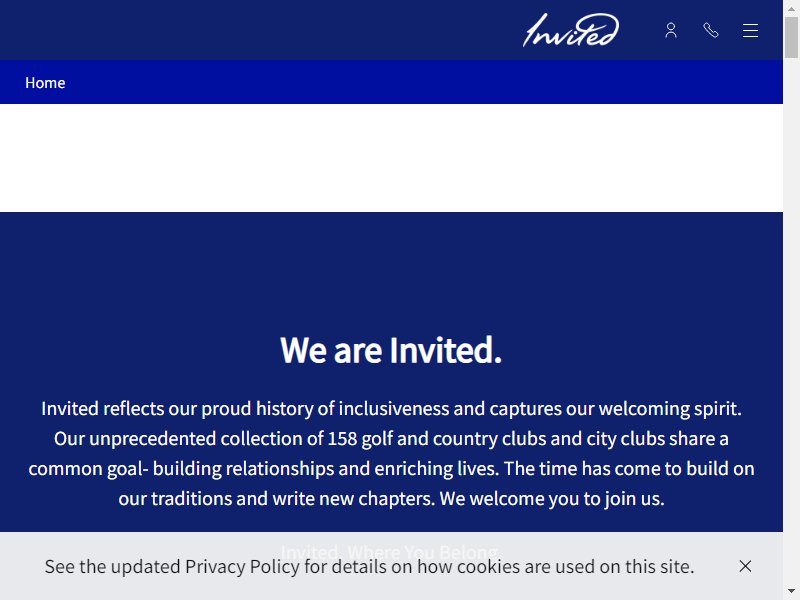The width and height of the screenshot is (800, 600).
Task: Click the vertical scrollbar thumb
Action: point(791,38)
